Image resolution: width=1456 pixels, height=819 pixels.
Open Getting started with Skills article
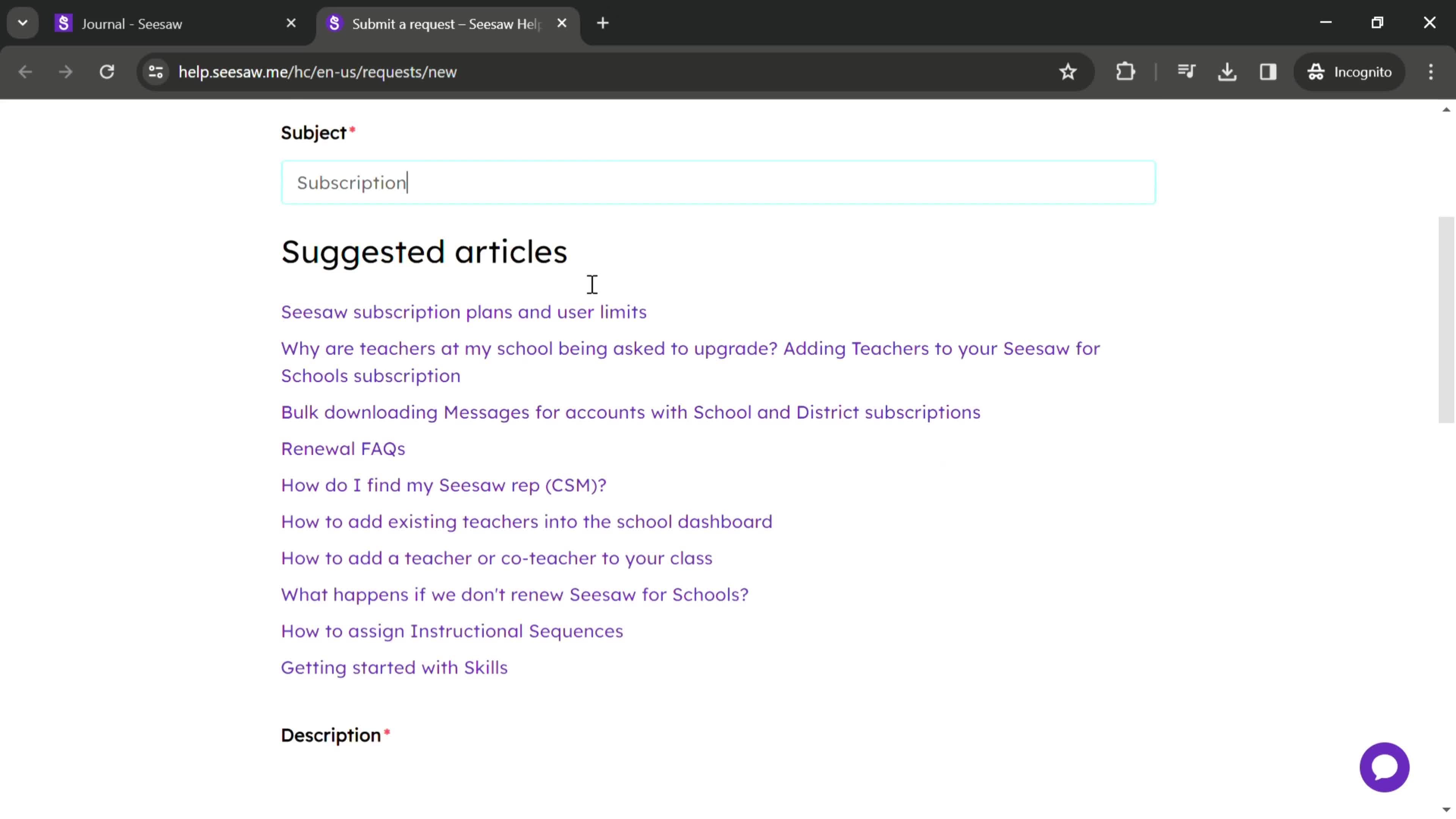(394, 667)
